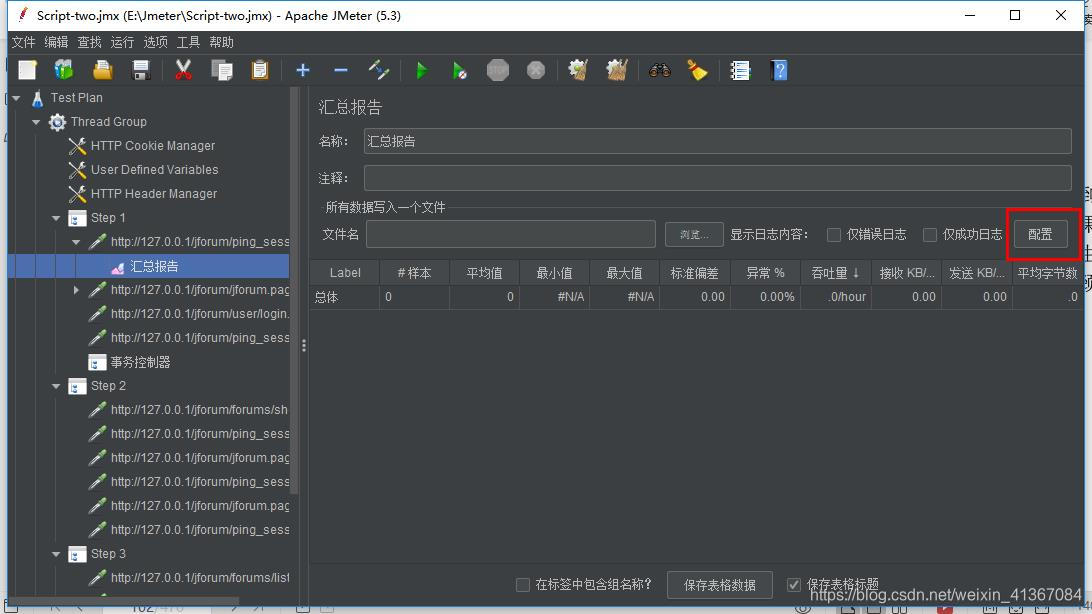
Task: Click the tree panel horizontal scrollbar
Action: [125, 600]
